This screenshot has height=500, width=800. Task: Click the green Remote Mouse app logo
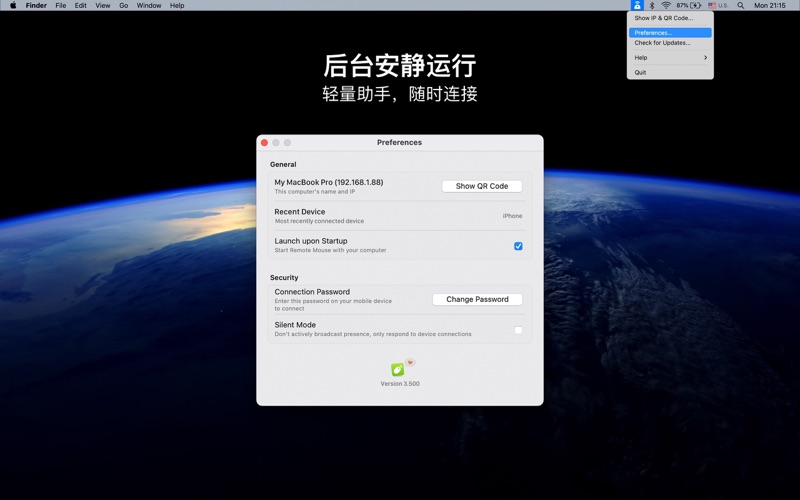point(398,369)
